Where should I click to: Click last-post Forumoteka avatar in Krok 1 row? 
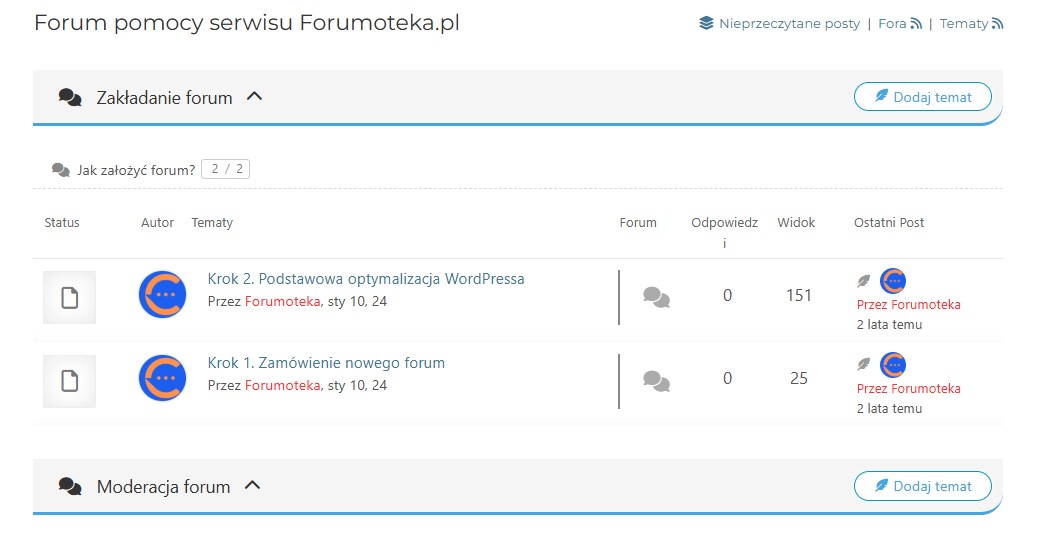tap(893, 365)
